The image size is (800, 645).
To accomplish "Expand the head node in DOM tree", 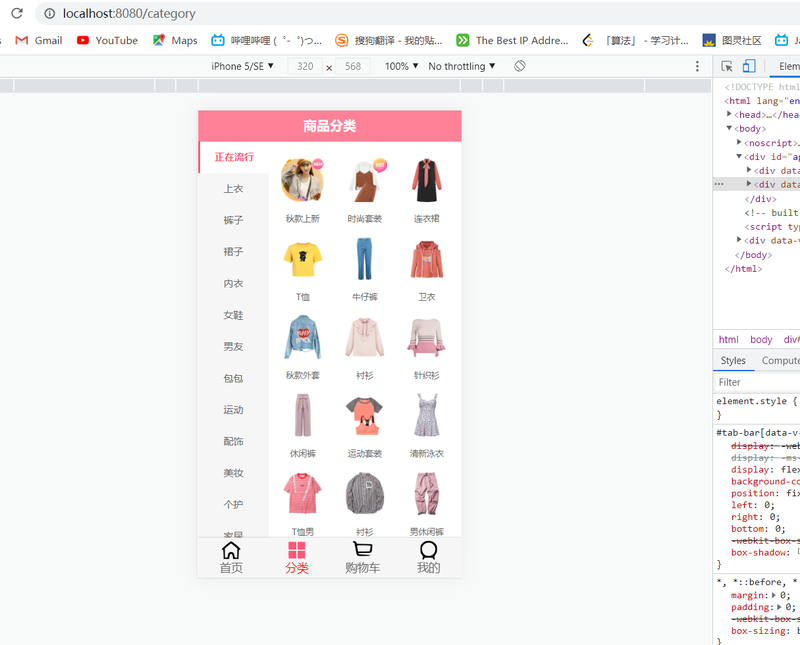I will click(729, 114).
